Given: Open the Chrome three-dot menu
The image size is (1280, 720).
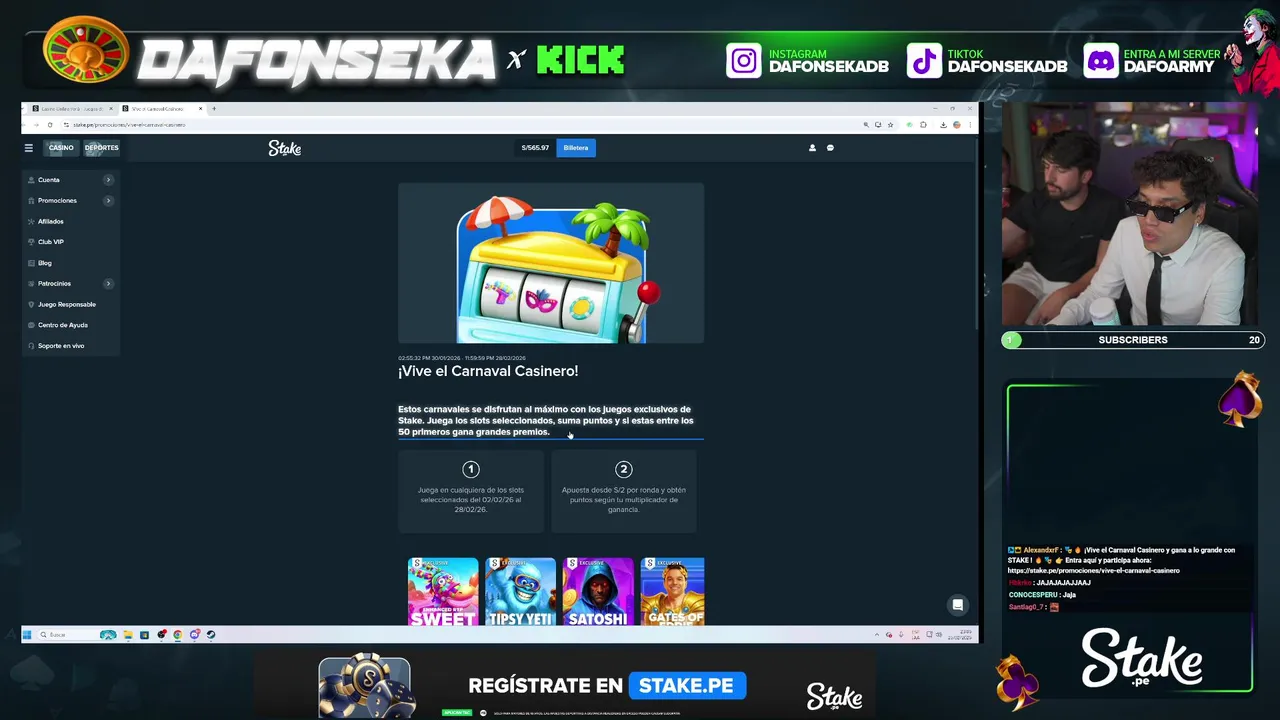Looking at the screenshot, I should 970,125.
